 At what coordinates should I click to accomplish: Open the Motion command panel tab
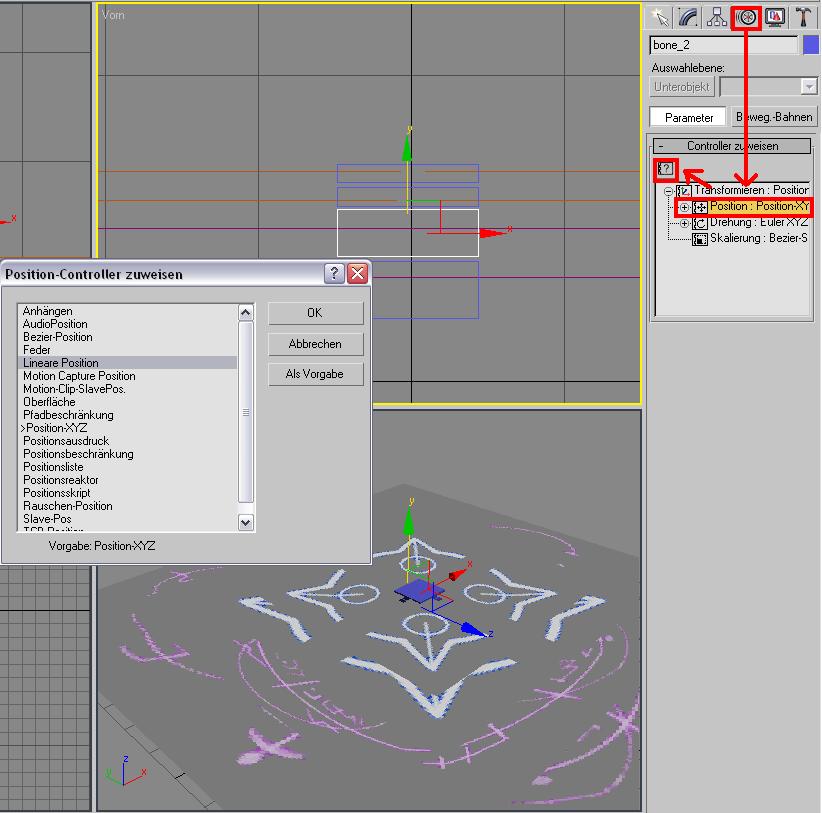[x=746, y=18]
